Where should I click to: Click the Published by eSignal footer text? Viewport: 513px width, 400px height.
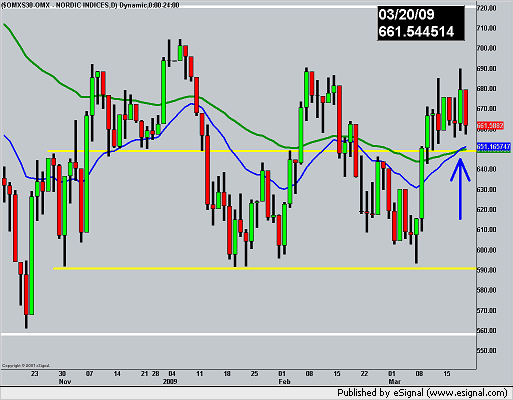(x=422, y=393)
